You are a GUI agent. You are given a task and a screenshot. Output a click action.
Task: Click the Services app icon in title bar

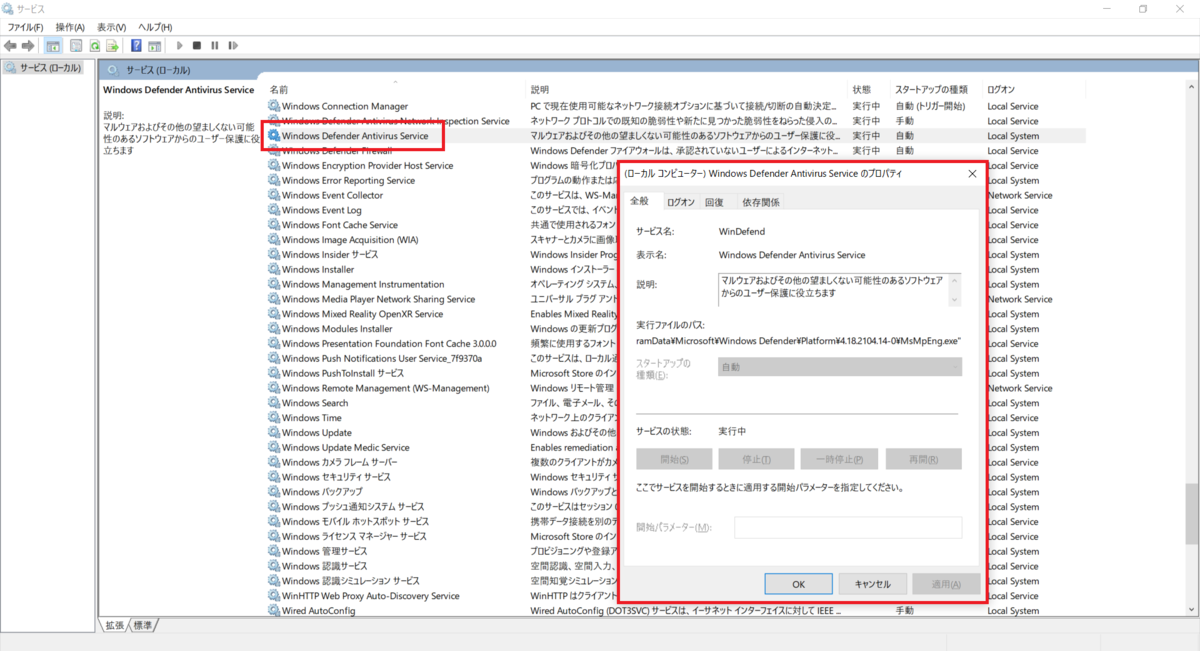[x=8, y=8]
